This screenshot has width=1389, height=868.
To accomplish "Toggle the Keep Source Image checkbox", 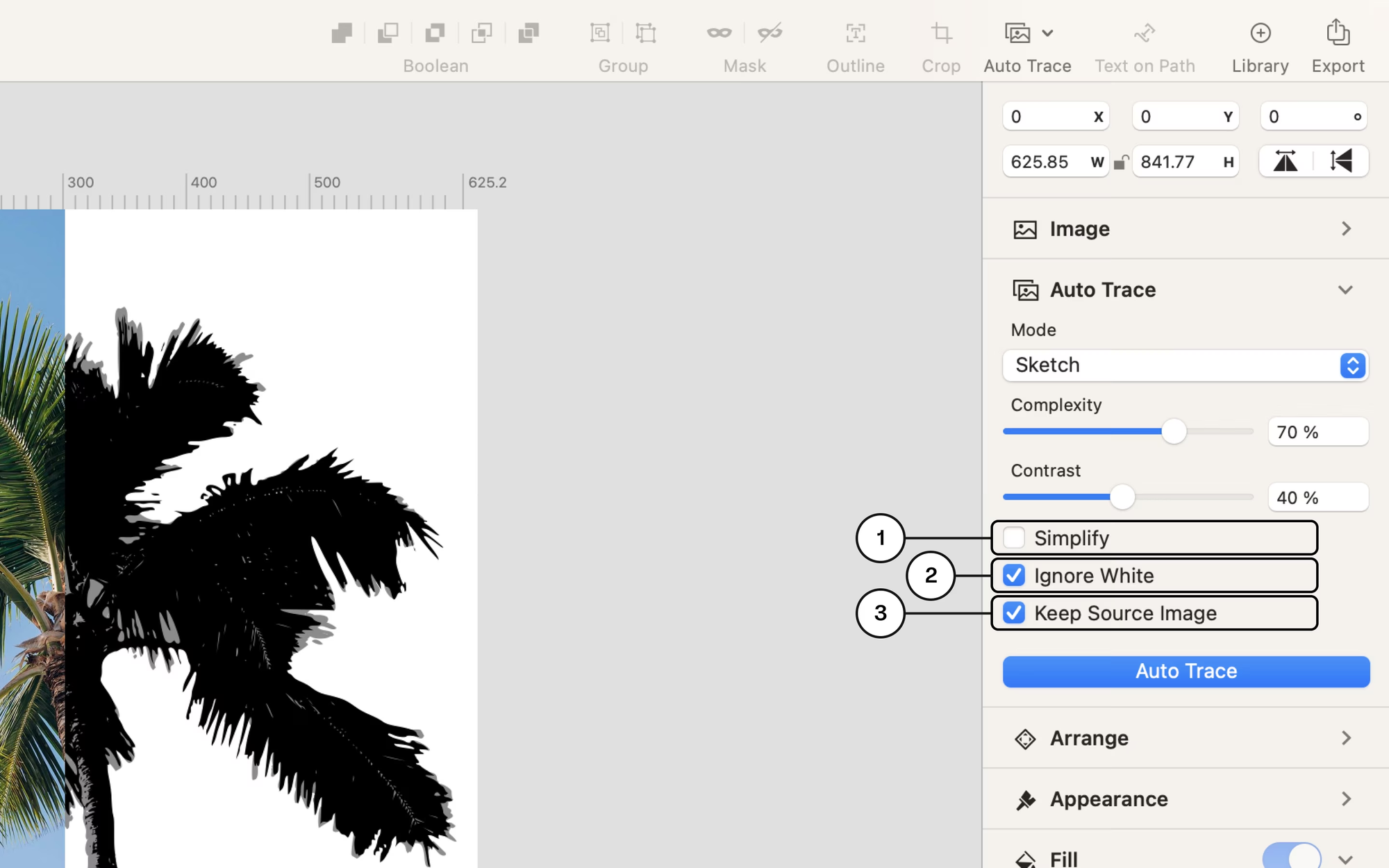I will 1014,612.
